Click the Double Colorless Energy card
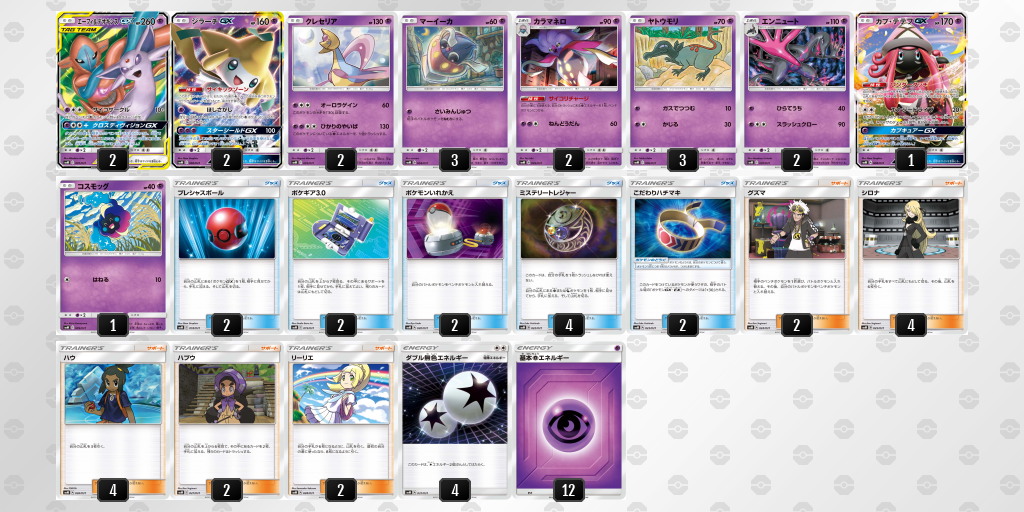The width and height of the screenshot is (1024, 512). [455, 421]
